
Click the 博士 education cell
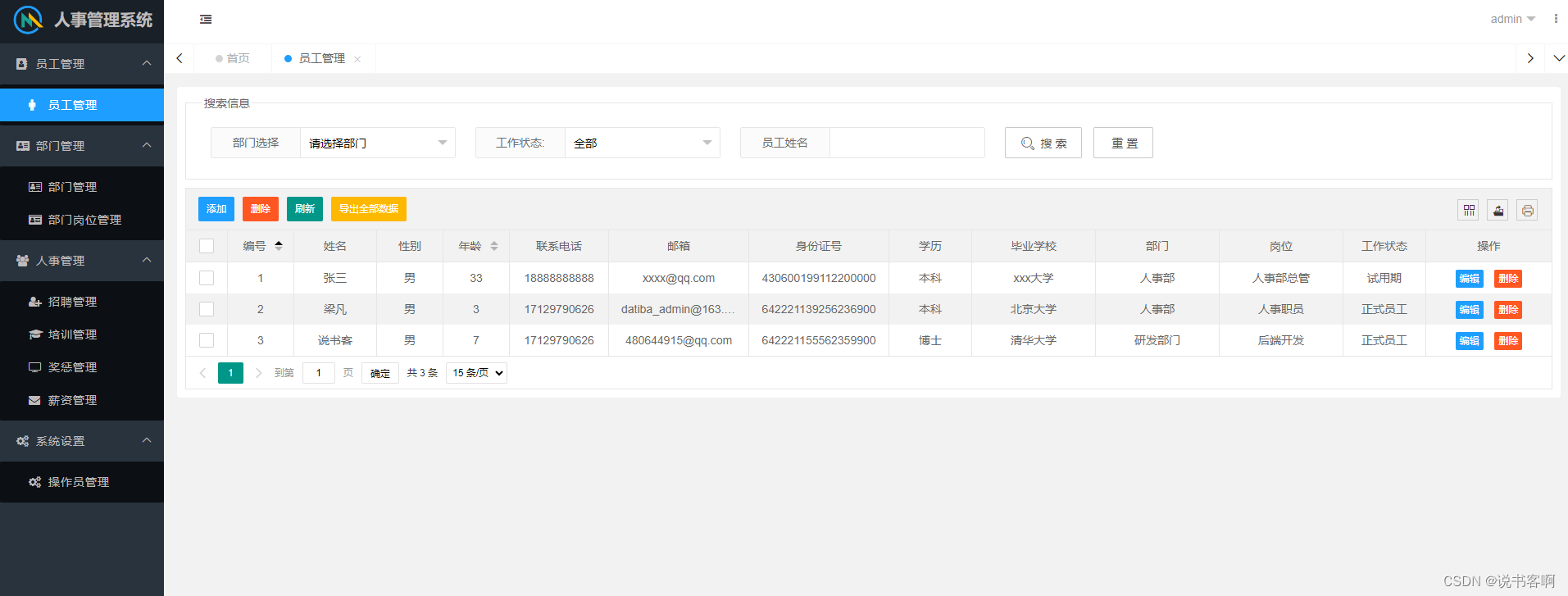(929, 340)
